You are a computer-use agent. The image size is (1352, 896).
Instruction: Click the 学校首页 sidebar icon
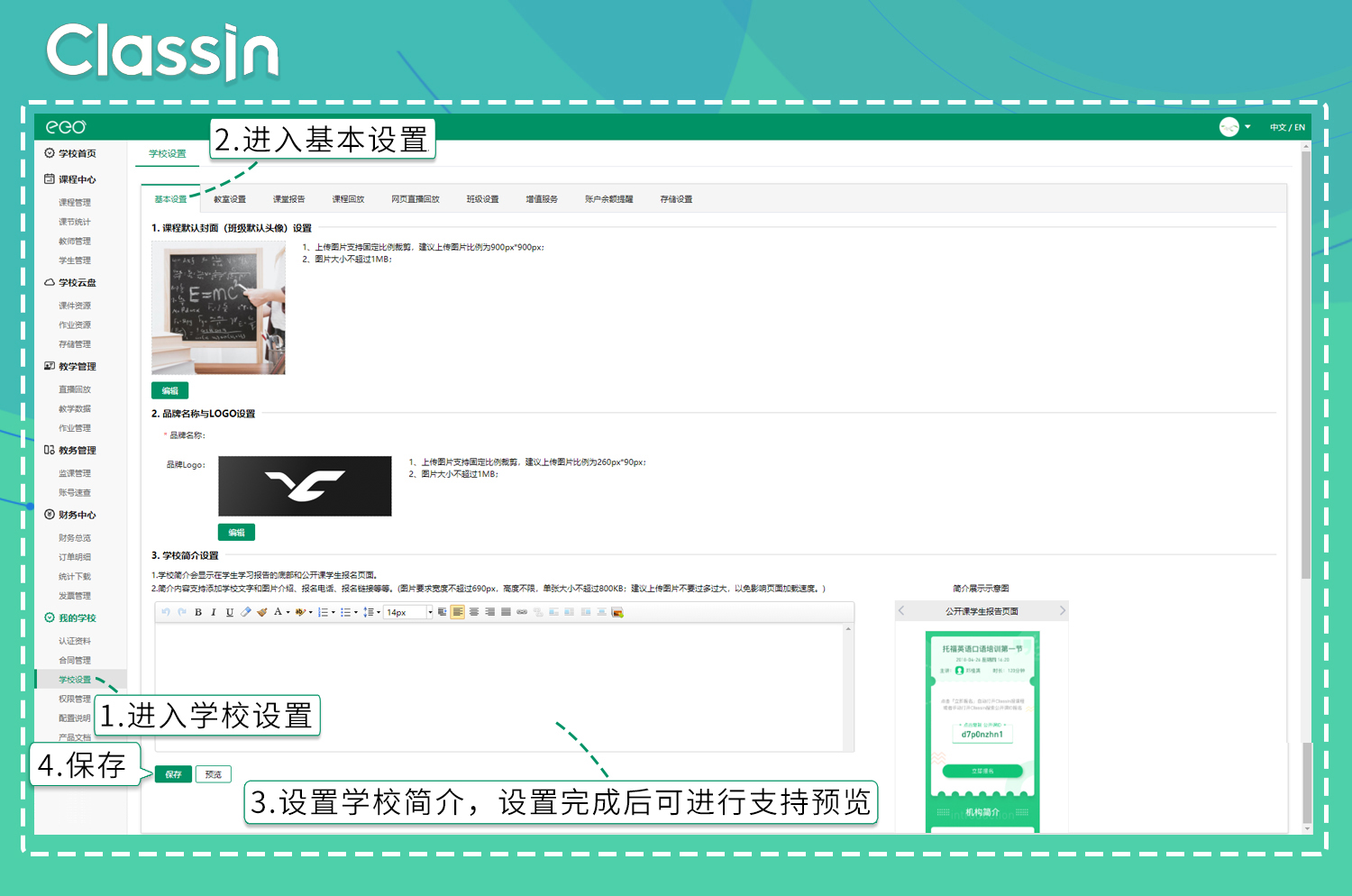click(50, 153)
